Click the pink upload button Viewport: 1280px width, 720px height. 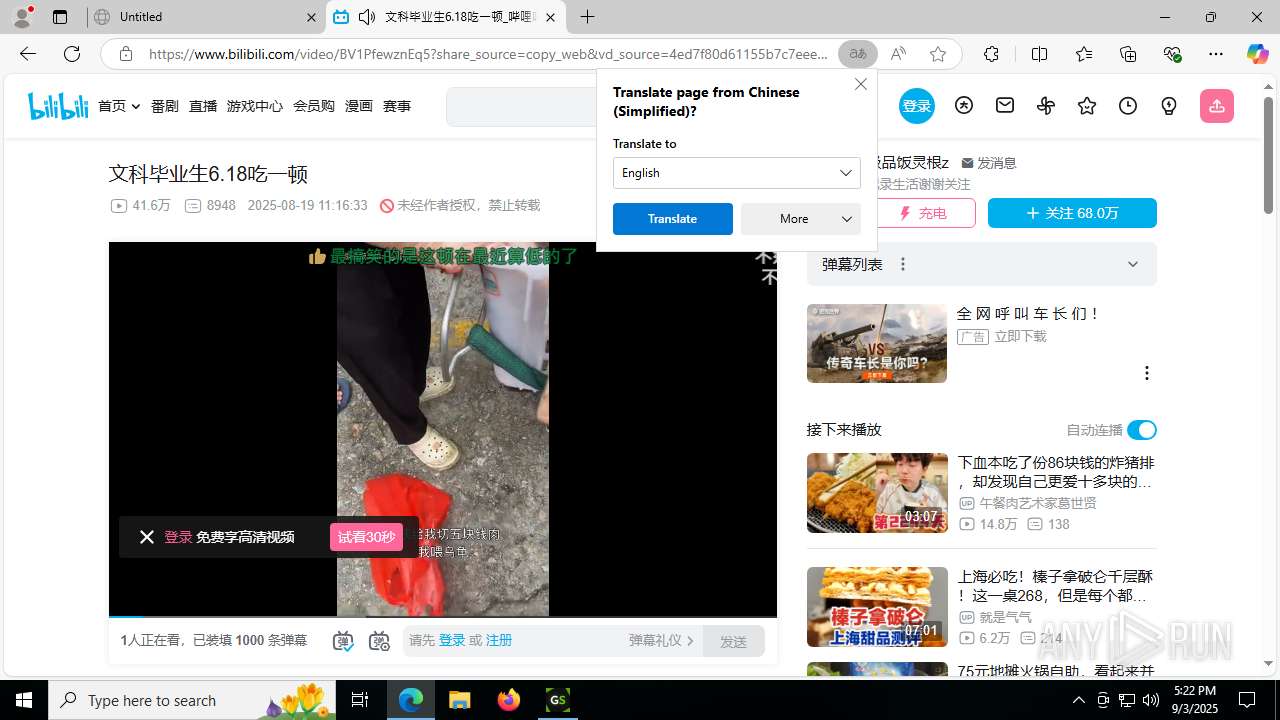(1217, 106)
